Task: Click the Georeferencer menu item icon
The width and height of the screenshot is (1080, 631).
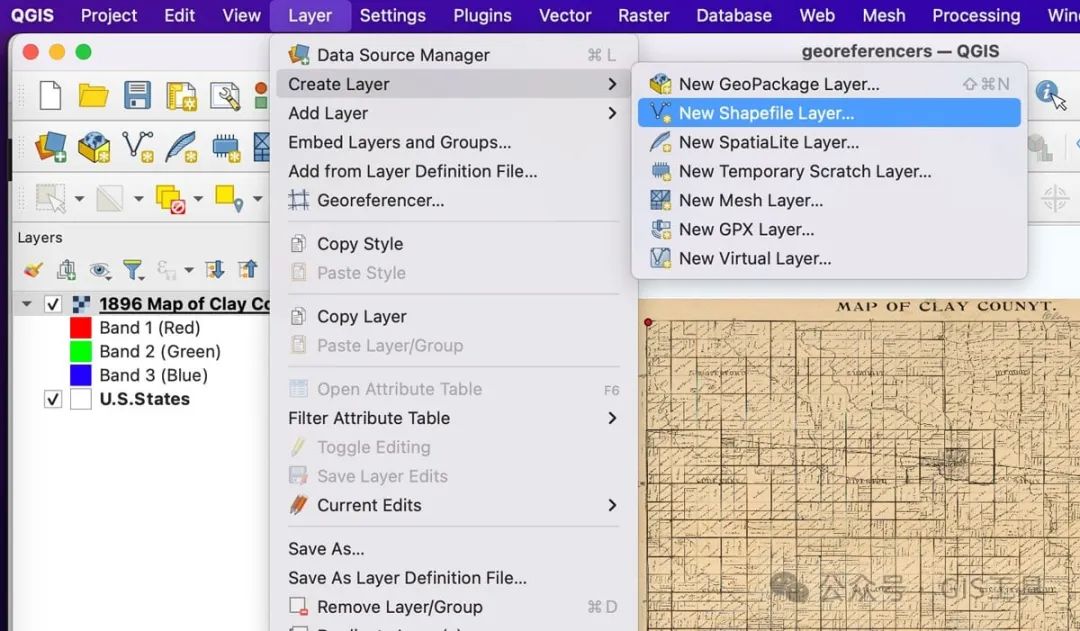Action: 298,200
